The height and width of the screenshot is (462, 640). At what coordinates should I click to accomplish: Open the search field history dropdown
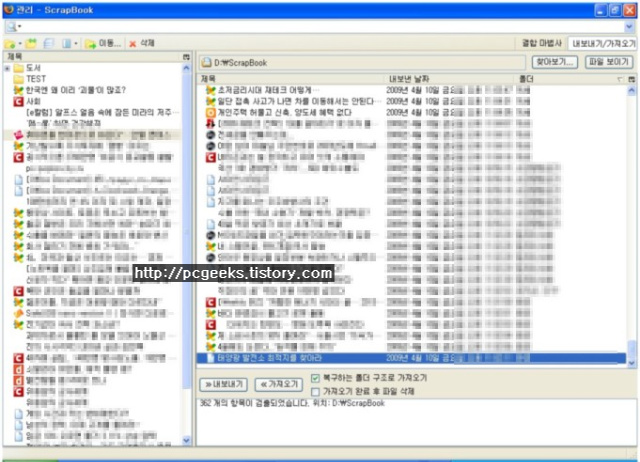pyautogui.click(x=629, y=27)
